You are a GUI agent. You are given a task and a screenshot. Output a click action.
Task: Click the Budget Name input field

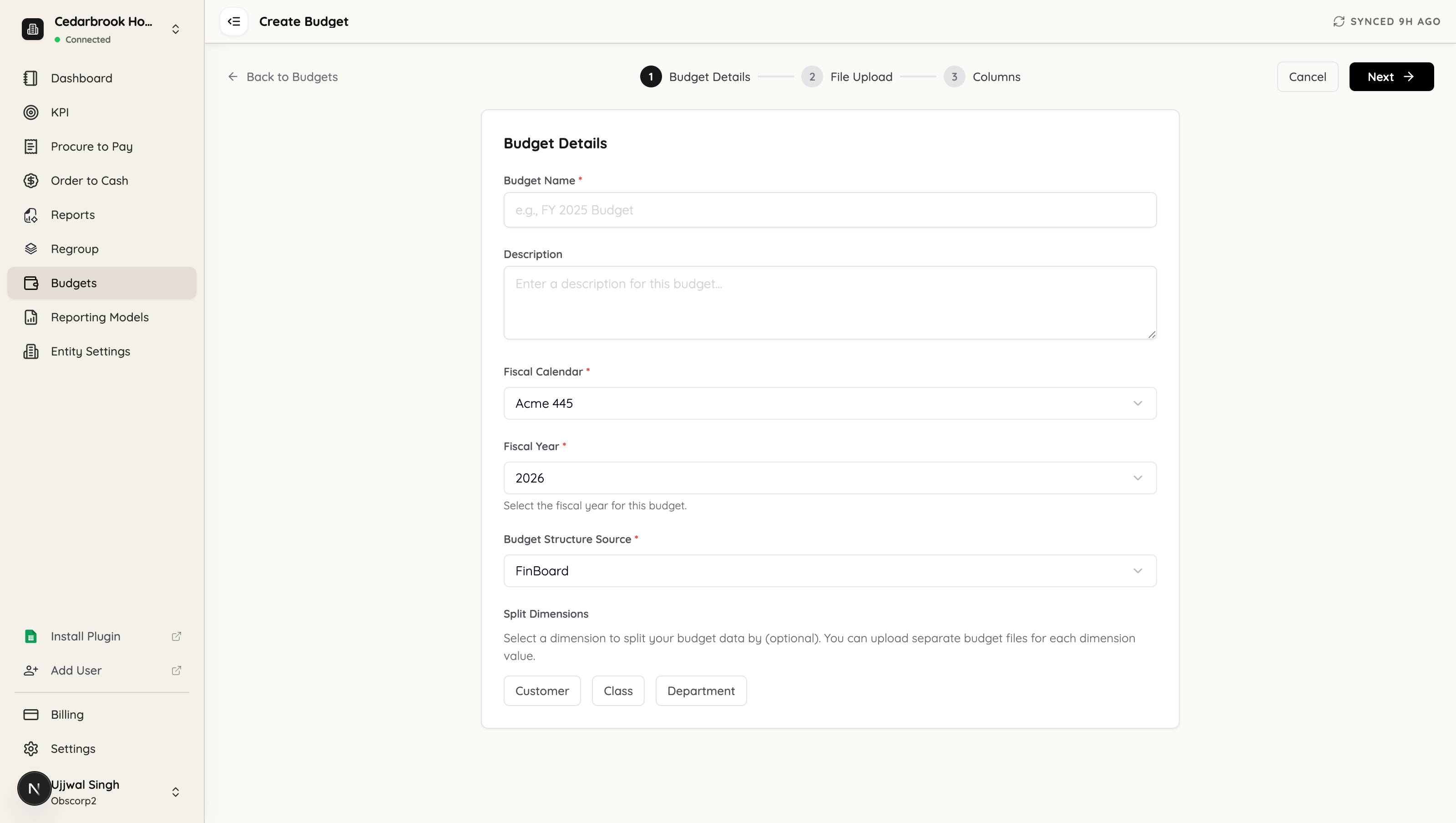point(830,210)
